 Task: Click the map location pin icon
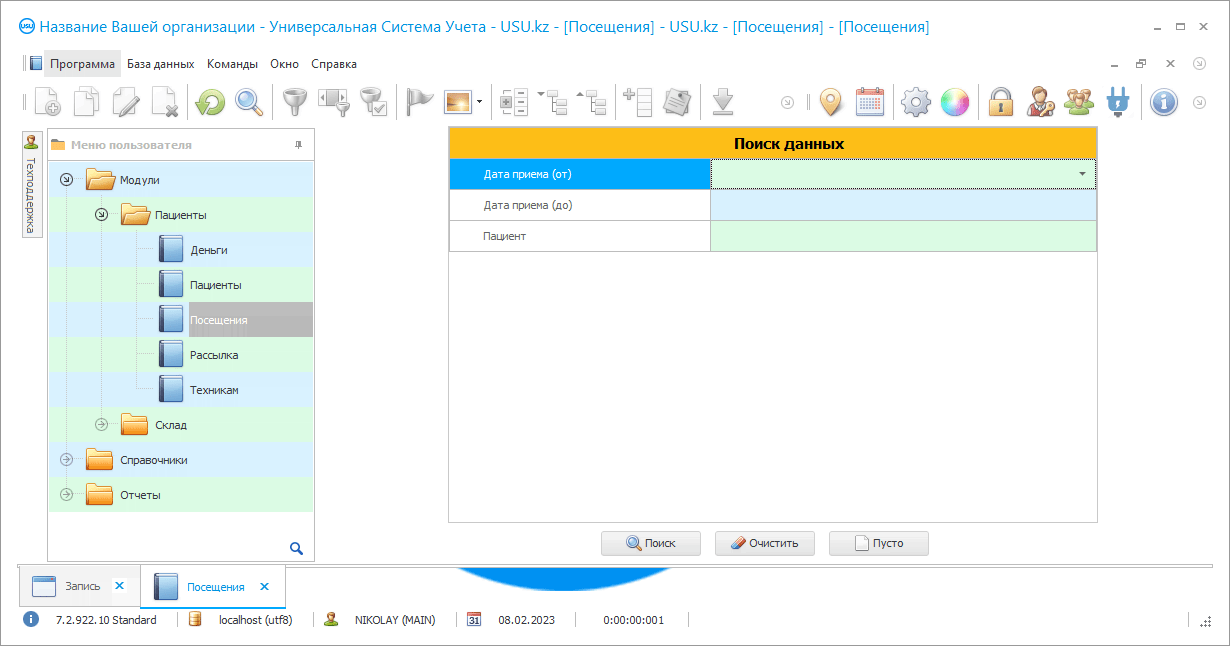(831, 102)
